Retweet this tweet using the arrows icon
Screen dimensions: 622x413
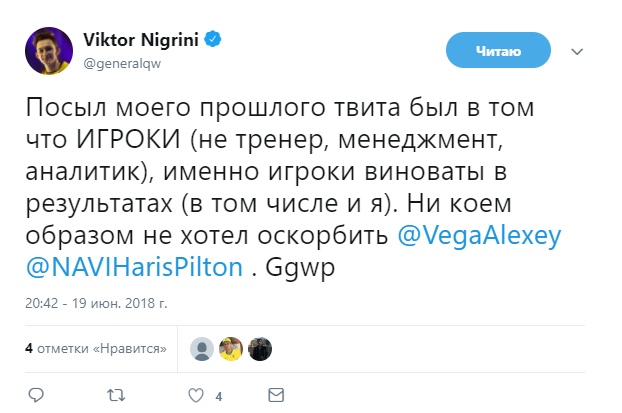coord(117,394)
